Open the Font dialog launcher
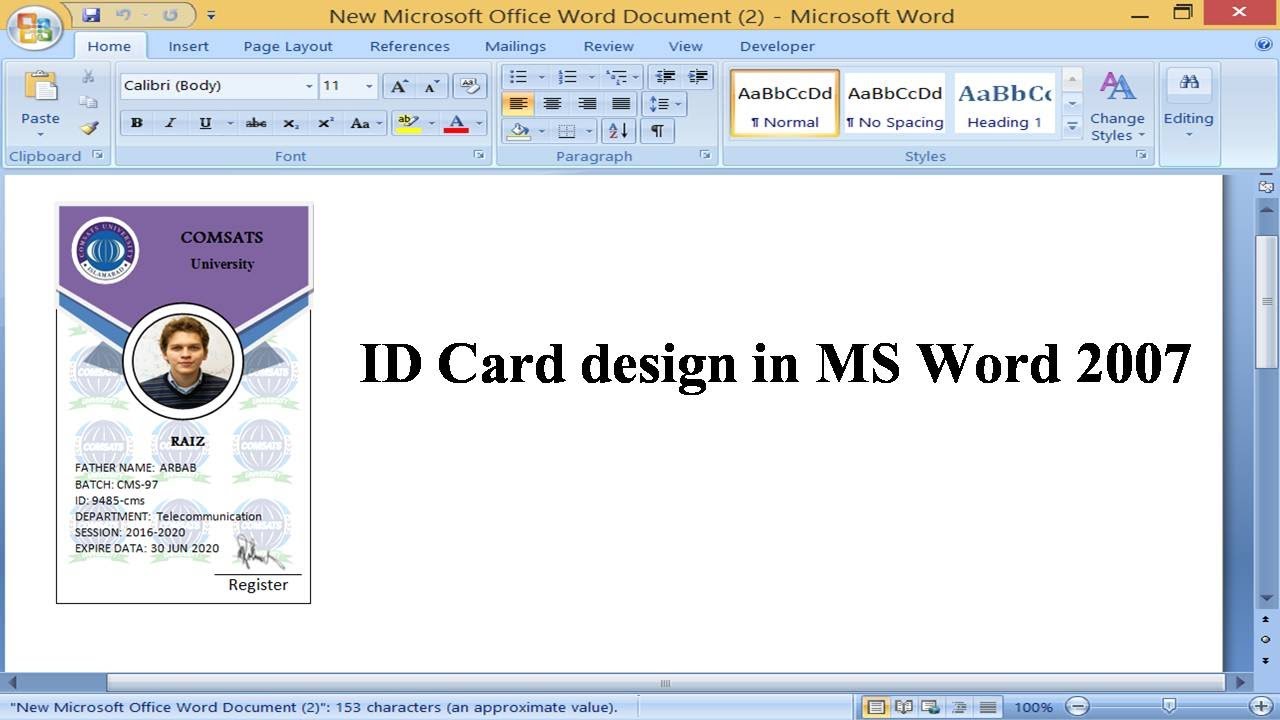 click(x=478, y=156)
